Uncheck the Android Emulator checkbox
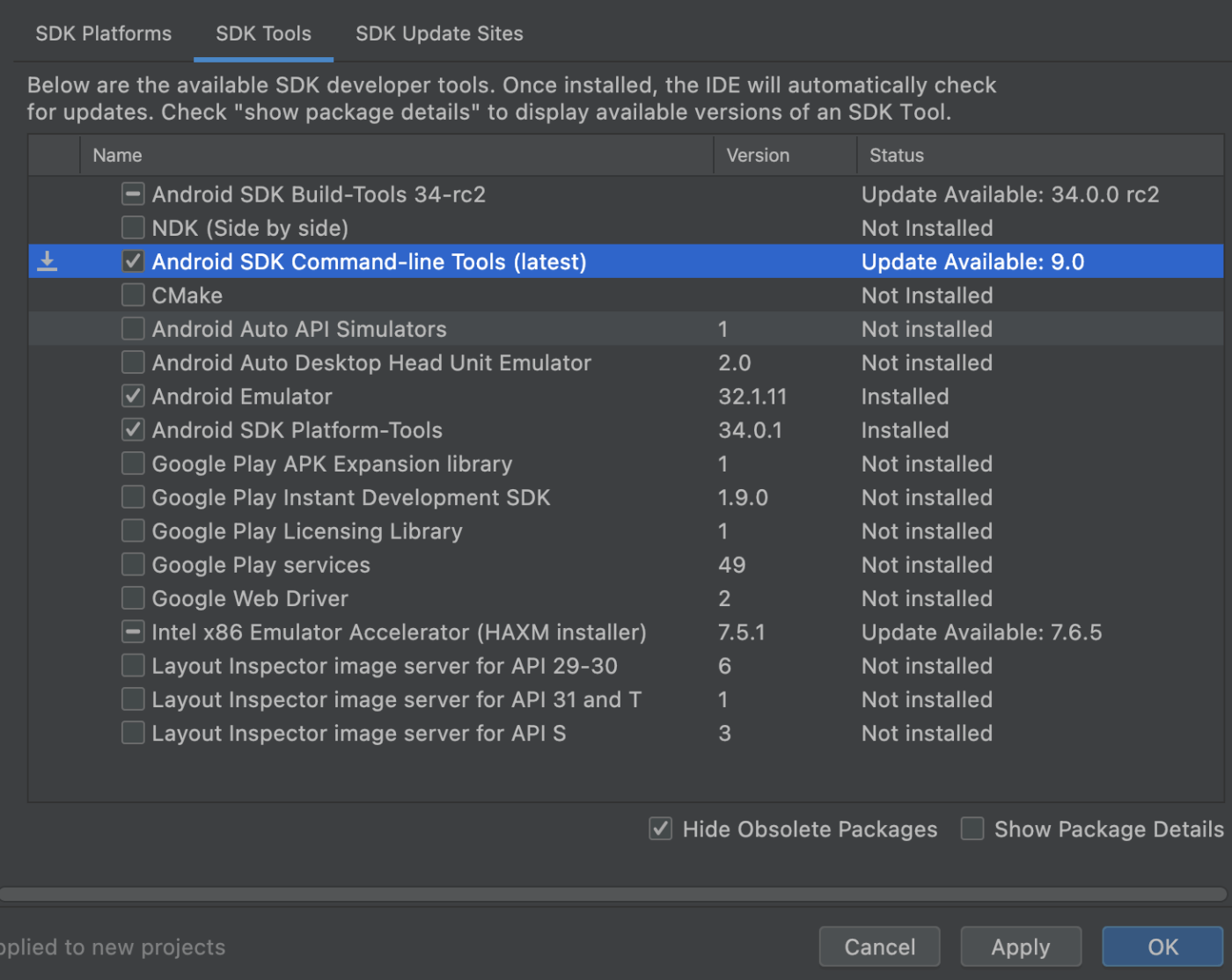 pyautogui.click(x=133, y=397)
